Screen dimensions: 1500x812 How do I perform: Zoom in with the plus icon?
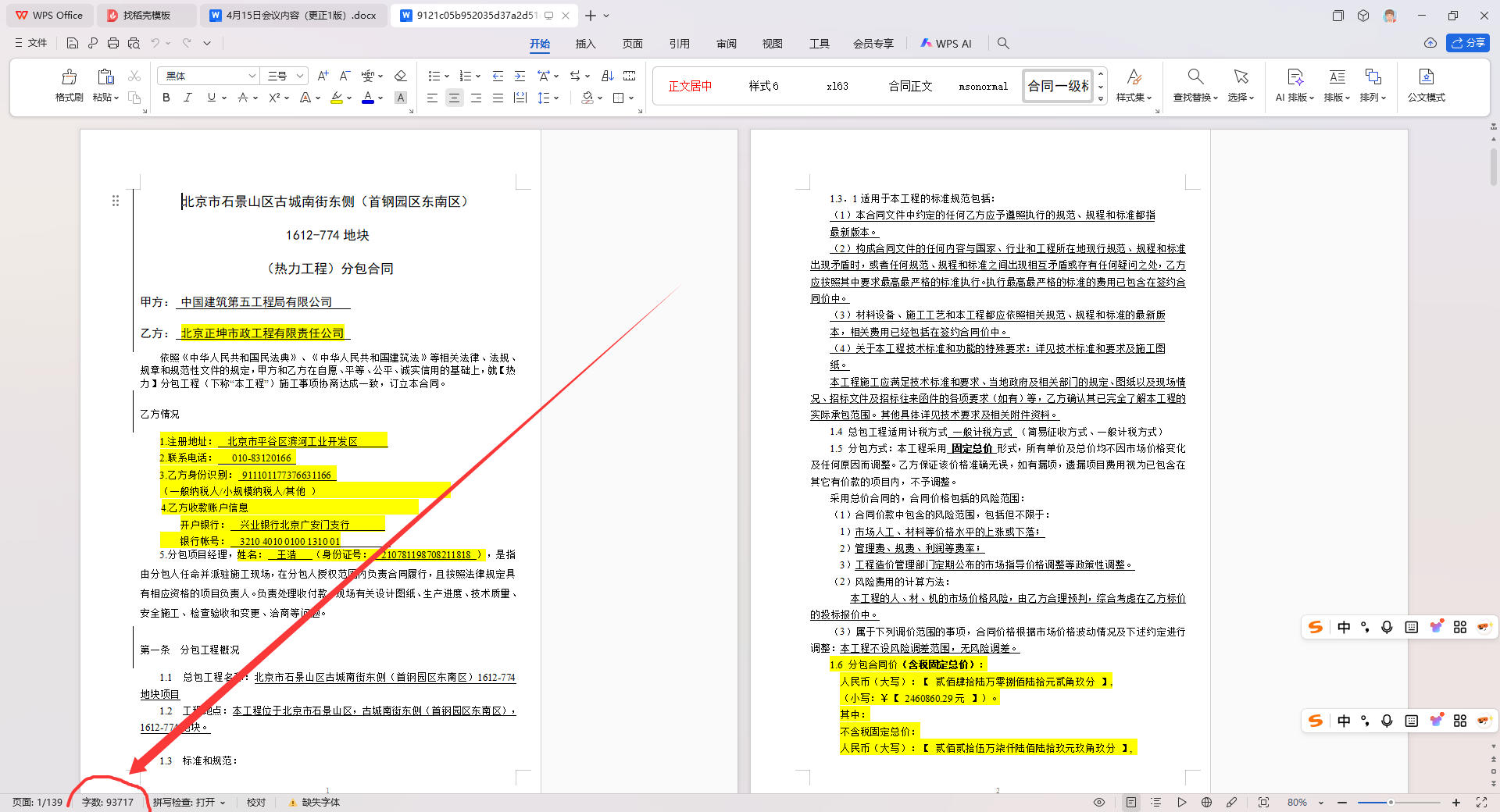(1456, 803)
